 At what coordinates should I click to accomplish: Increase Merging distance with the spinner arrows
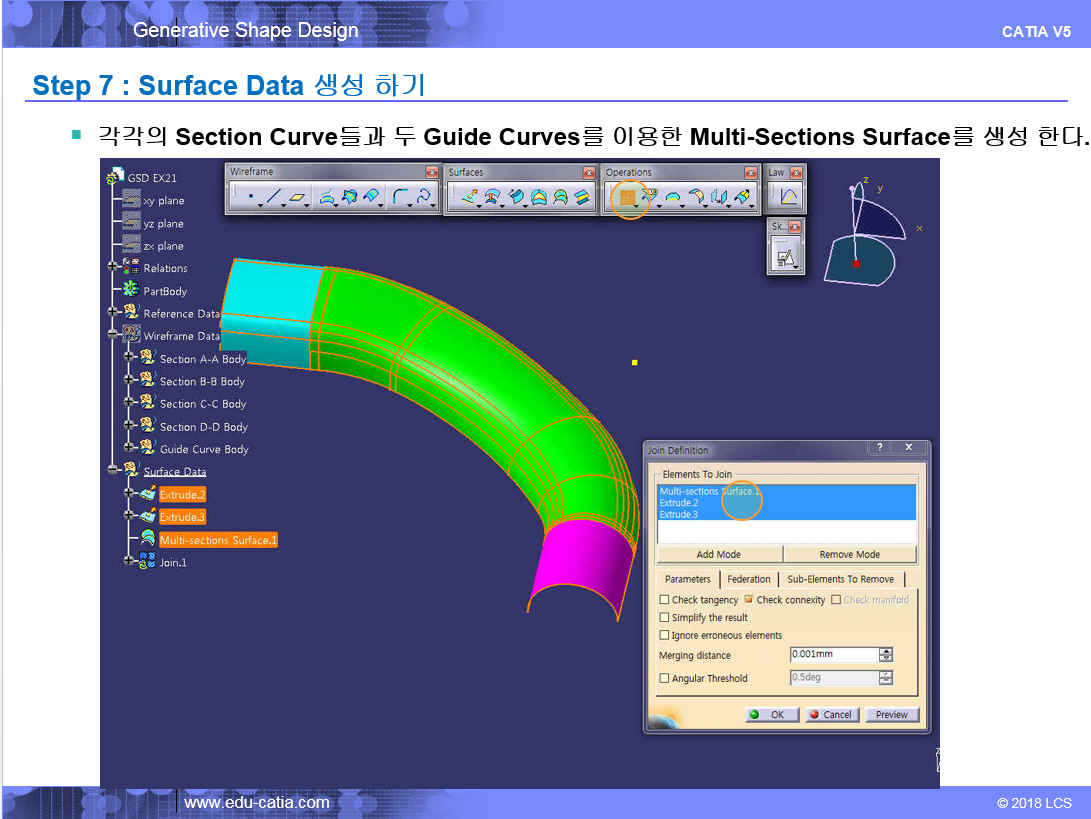coord(885,651)
